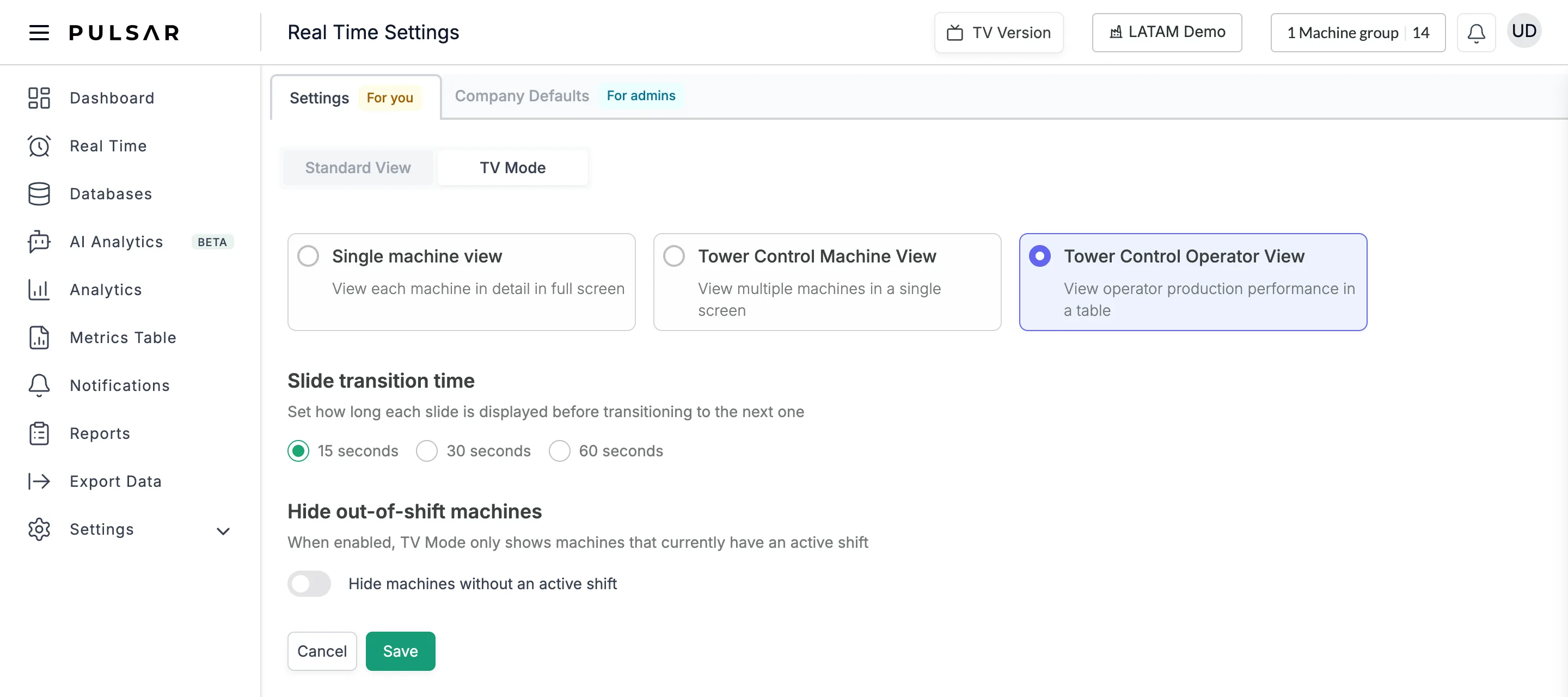Click the Cancel button
Image resolution: width=1568 pixels, height=697 pixels.
pyautogui.click(x=322, y=651)
